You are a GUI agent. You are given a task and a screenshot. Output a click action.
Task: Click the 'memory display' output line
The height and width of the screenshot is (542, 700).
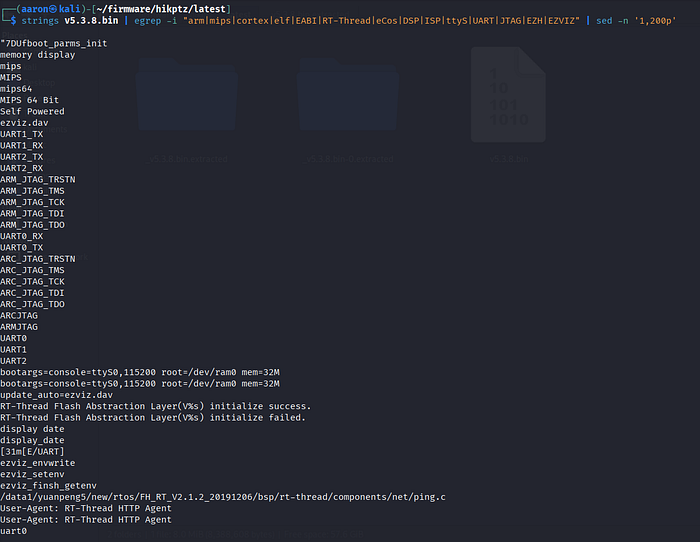tap(38, 55)
